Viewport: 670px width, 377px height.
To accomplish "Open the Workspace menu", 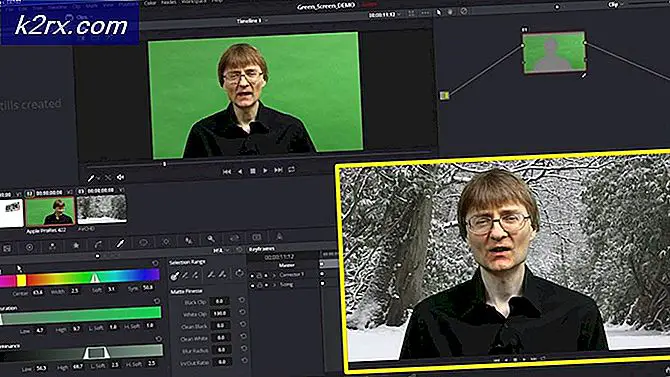I will (x=194, y=2).
